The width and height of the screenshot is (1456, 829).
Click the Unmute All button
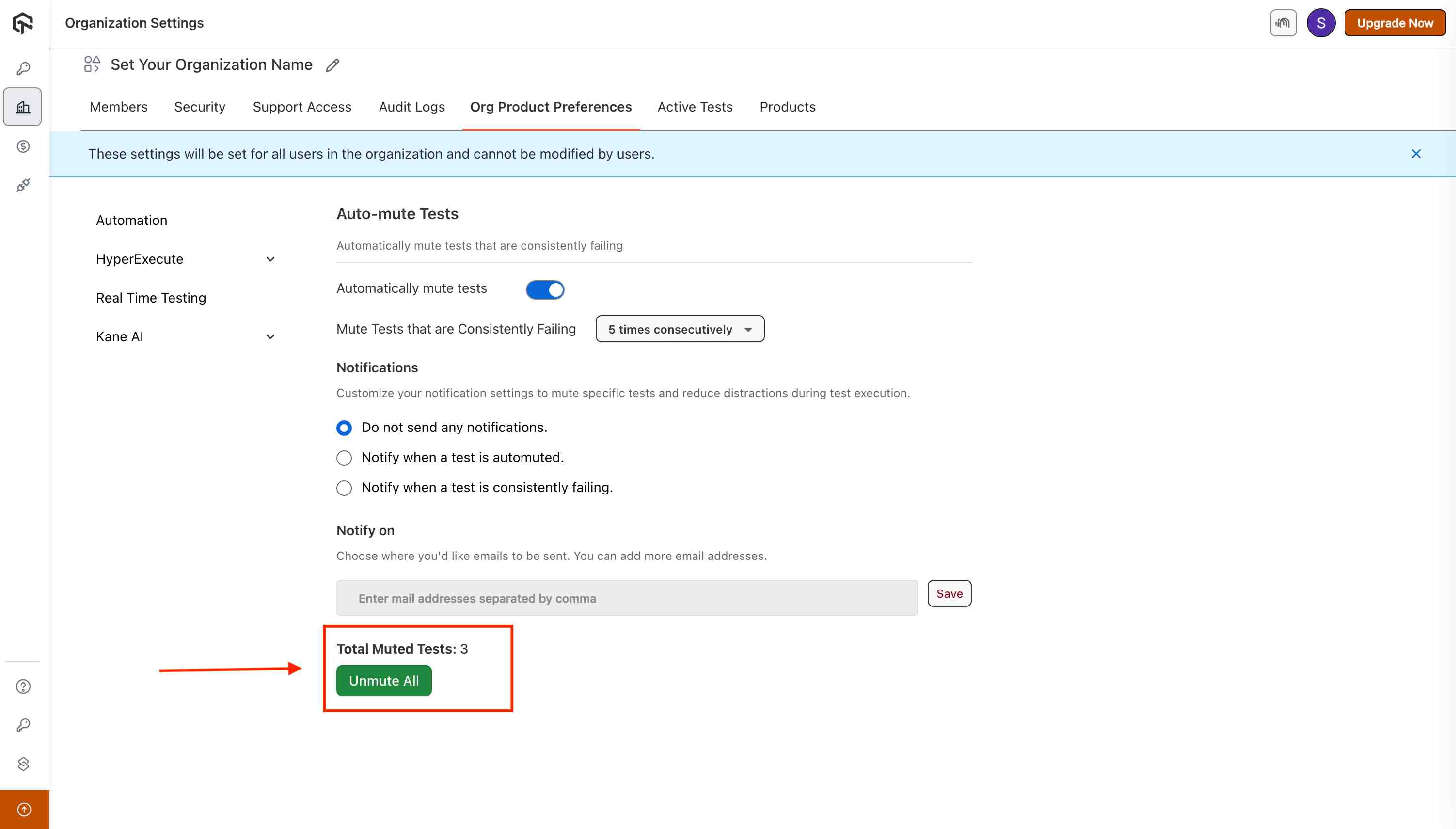pyautogui.click(x=384, y=680)
